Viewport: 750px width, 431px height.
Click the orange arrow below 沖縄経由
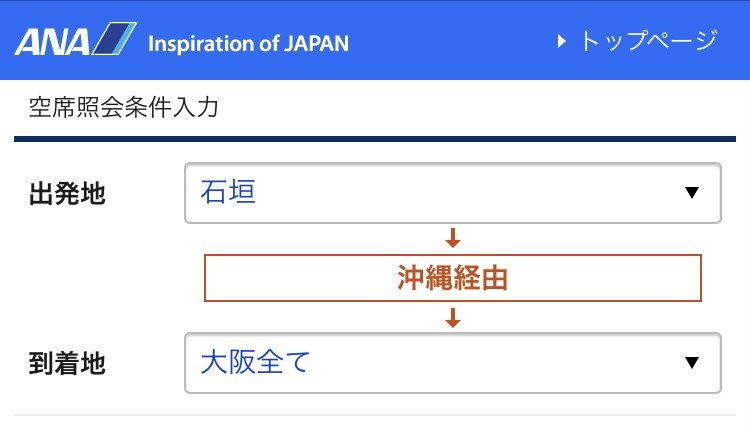click(452, 318)
